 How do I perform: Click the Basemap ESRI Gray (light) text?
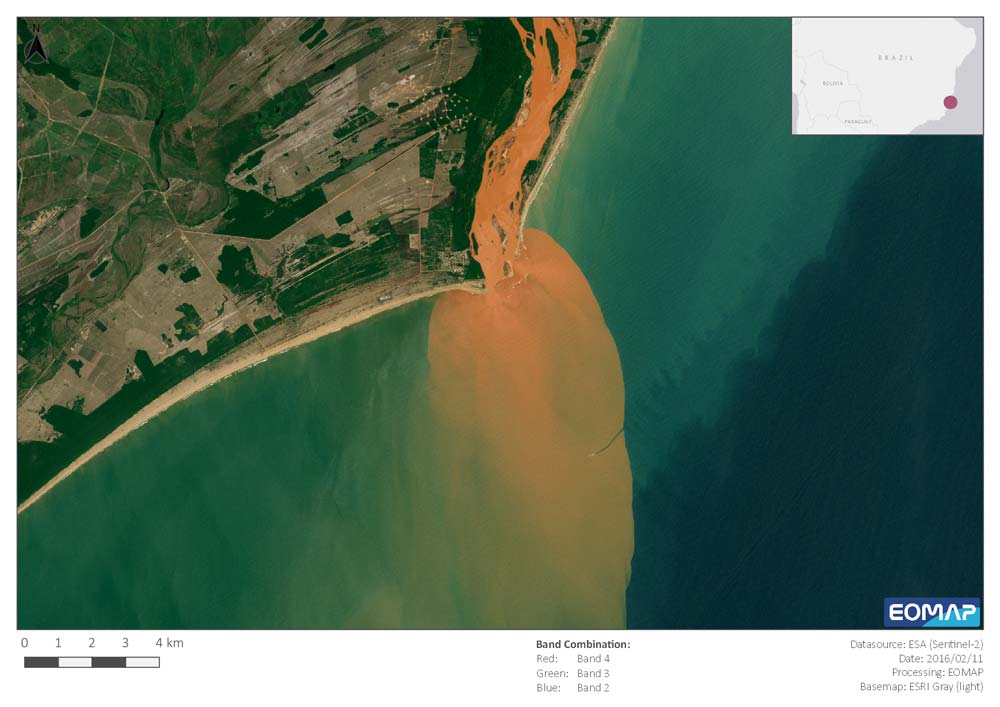click(921, 688)
